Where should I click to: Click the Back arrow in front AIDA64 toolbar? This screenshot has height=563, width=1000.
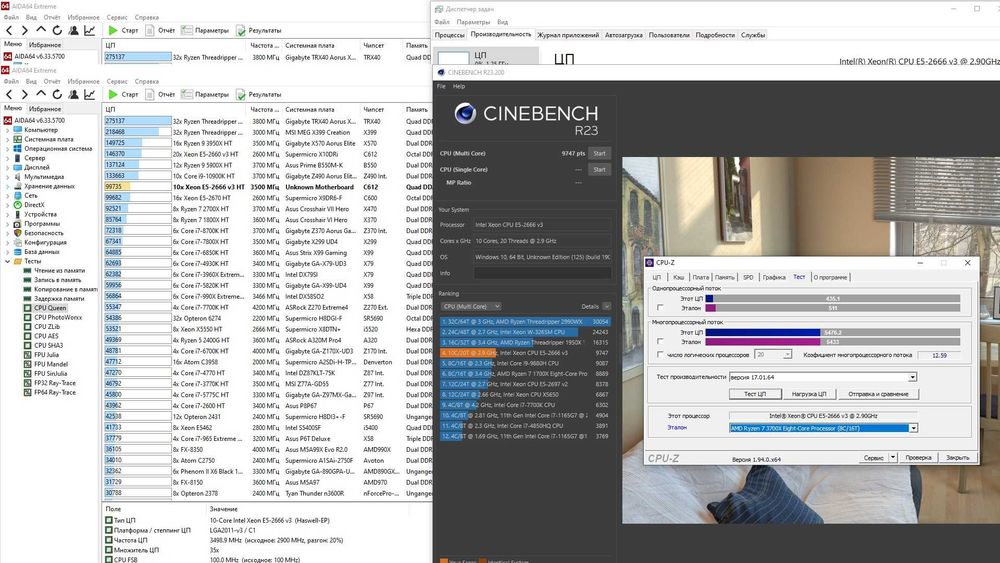[x=9, y=94]
